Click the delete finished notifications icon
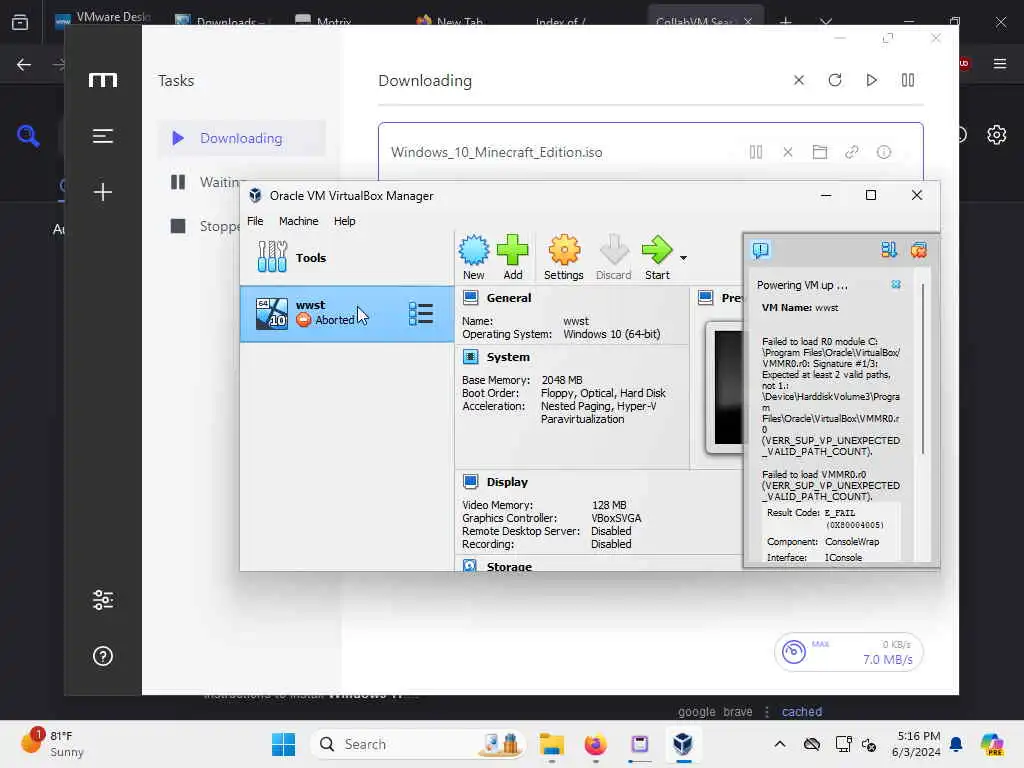This screenshot has width=1024, height=768. [x=919, y=250]
